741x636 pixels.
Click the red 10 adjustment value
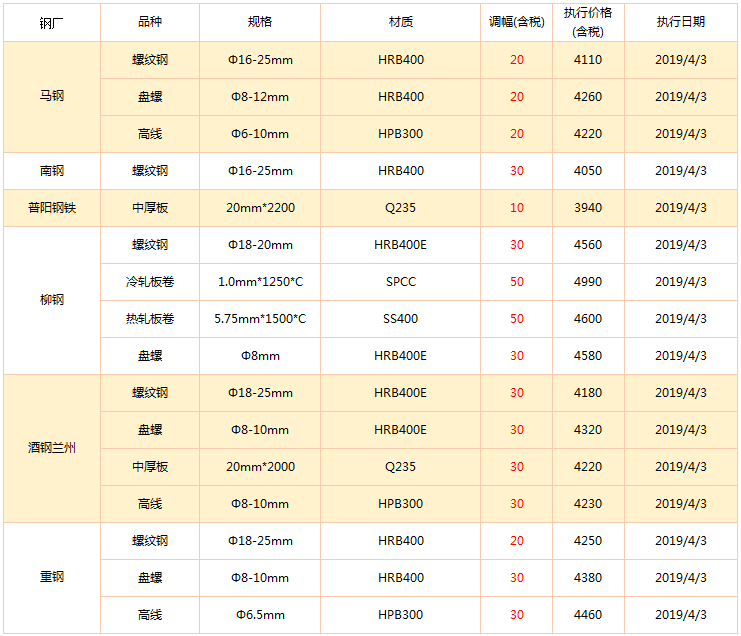(517, 208)
